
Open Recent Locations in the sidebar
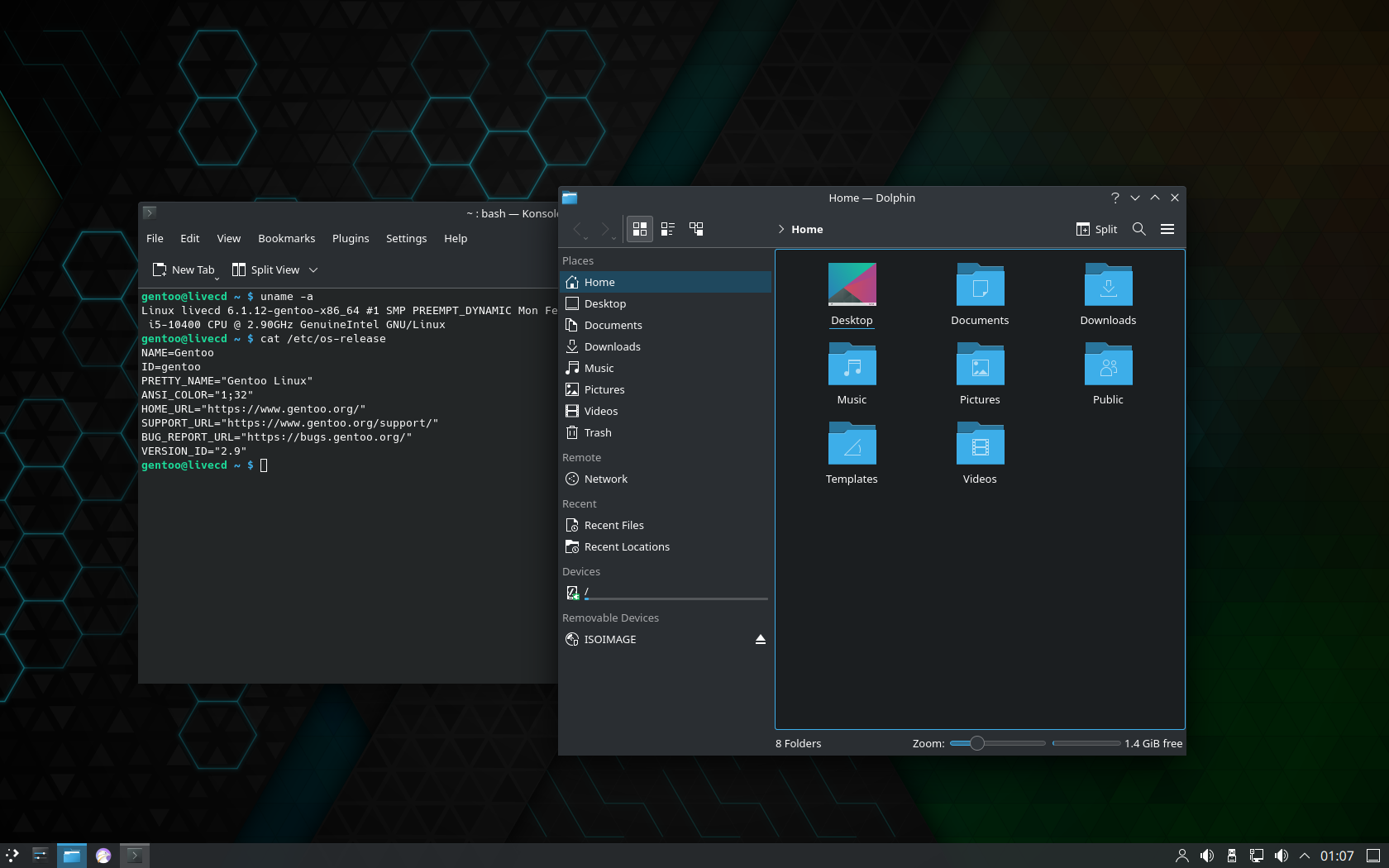pyautogui.click(x=666, y=546)
